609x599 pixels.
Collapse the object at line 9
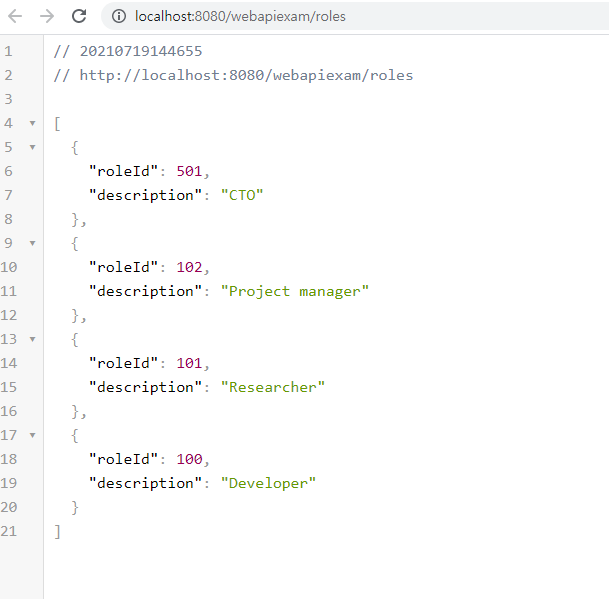coord(33,244)
